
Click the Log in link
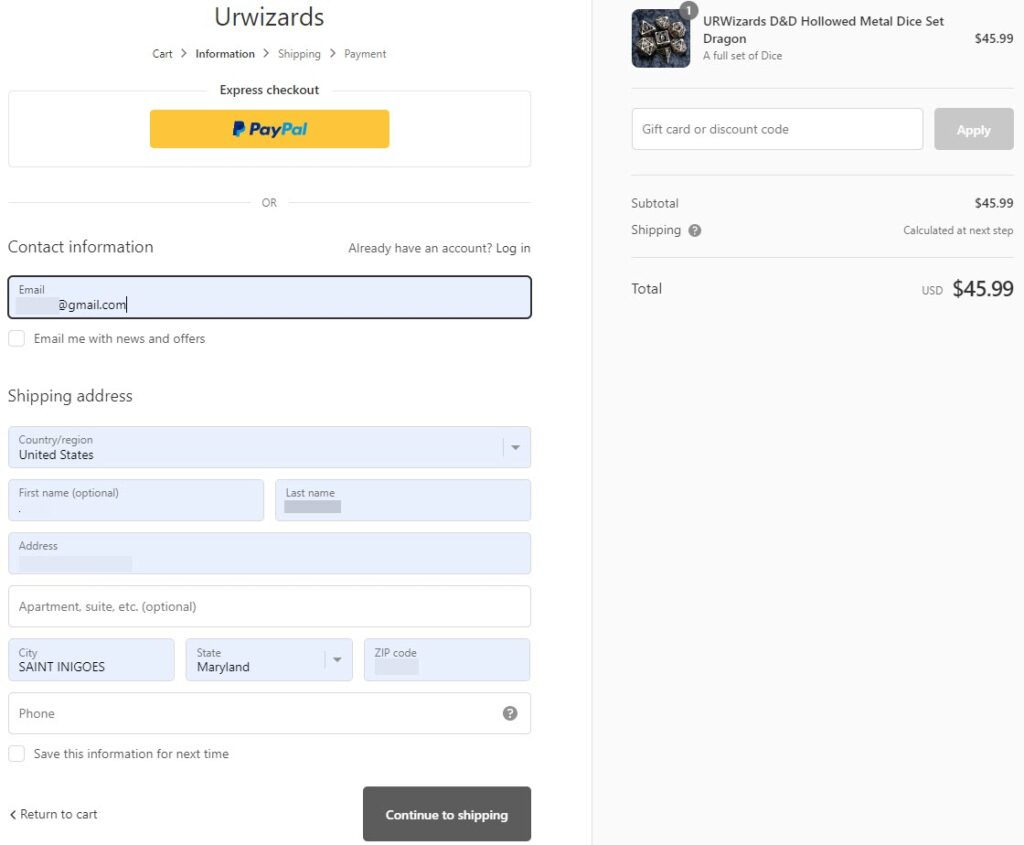click(x=513, y=248)
